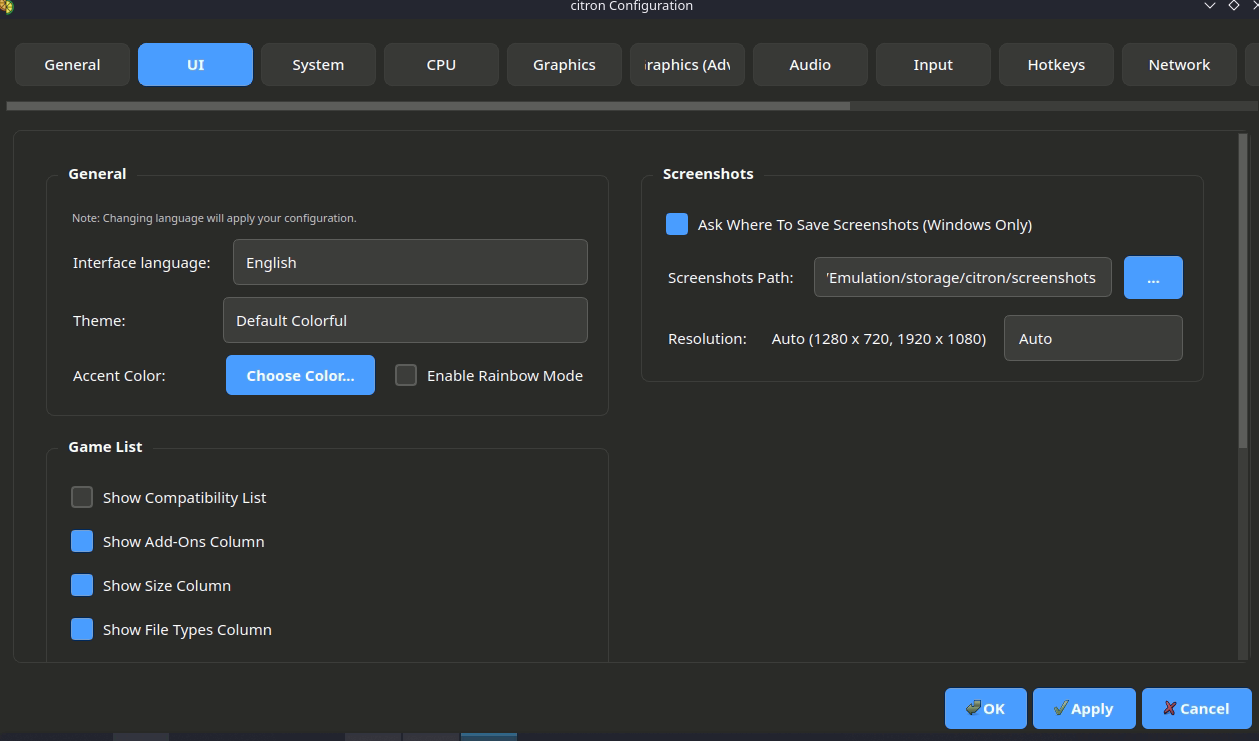1259x741 pixels.
Task: Click the screenshots path browse button
Action: pos(1153,278)
